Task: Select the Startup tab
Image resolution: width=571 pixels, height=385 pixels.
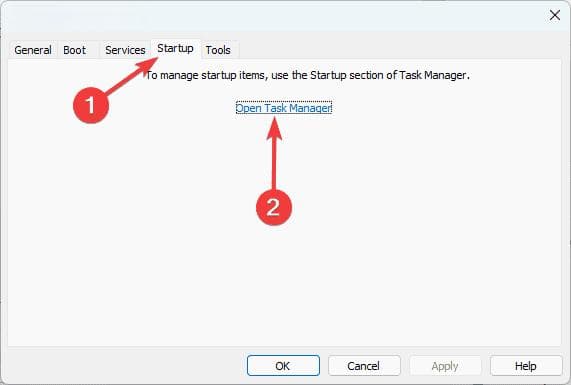Action: pyautogui.click(x=176, y=48)
